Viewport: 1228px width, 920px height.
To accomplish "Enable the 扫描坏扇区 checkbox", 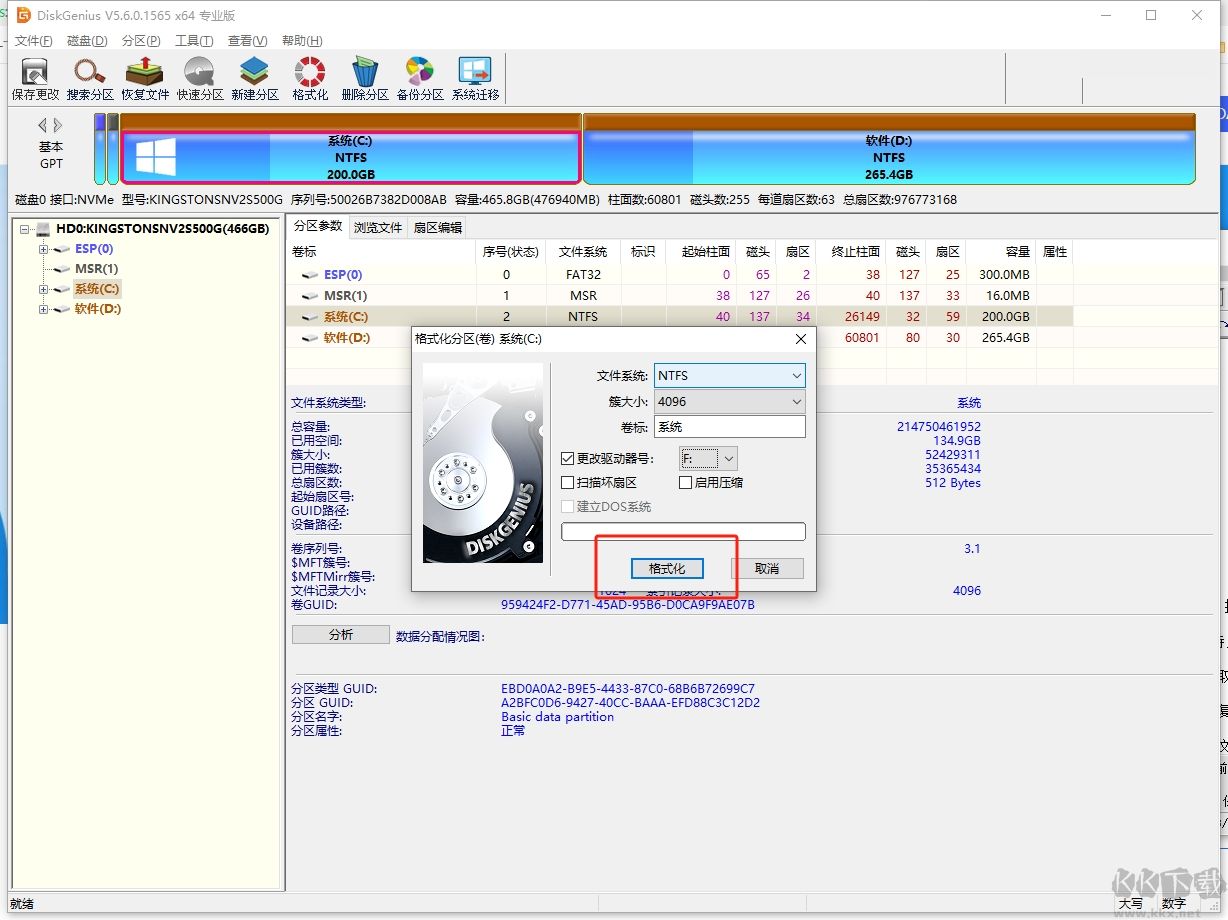I will tap(568, 483).
